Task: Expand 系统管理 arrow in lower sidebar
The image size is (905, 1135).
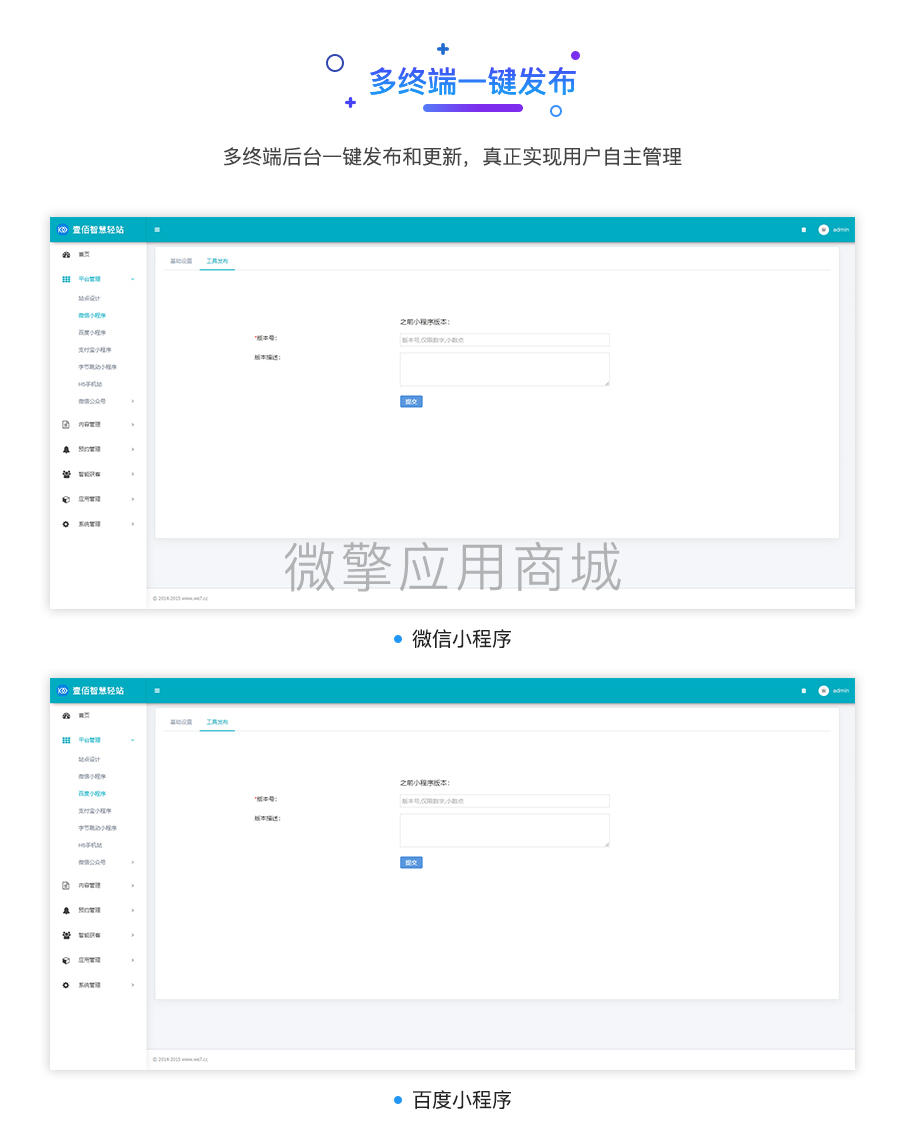Action: click(132, 985)
